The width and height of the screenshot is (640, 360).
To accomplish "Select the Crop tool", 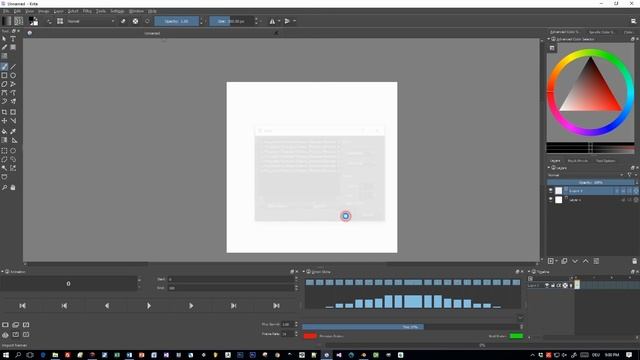I will (4, 112).
